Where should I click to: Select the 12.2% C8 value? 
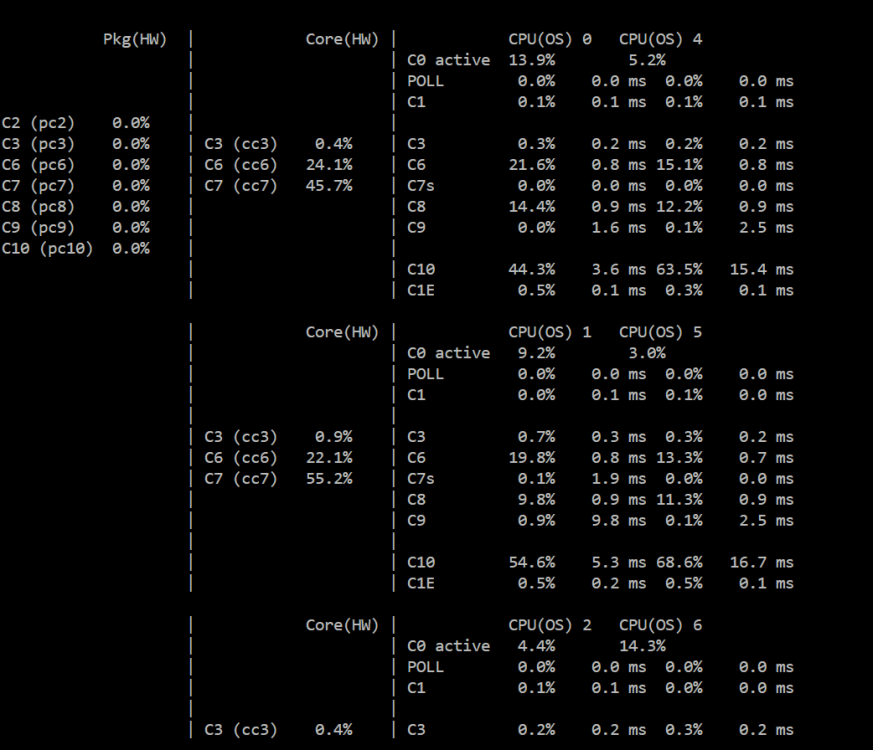pos(679,207)
